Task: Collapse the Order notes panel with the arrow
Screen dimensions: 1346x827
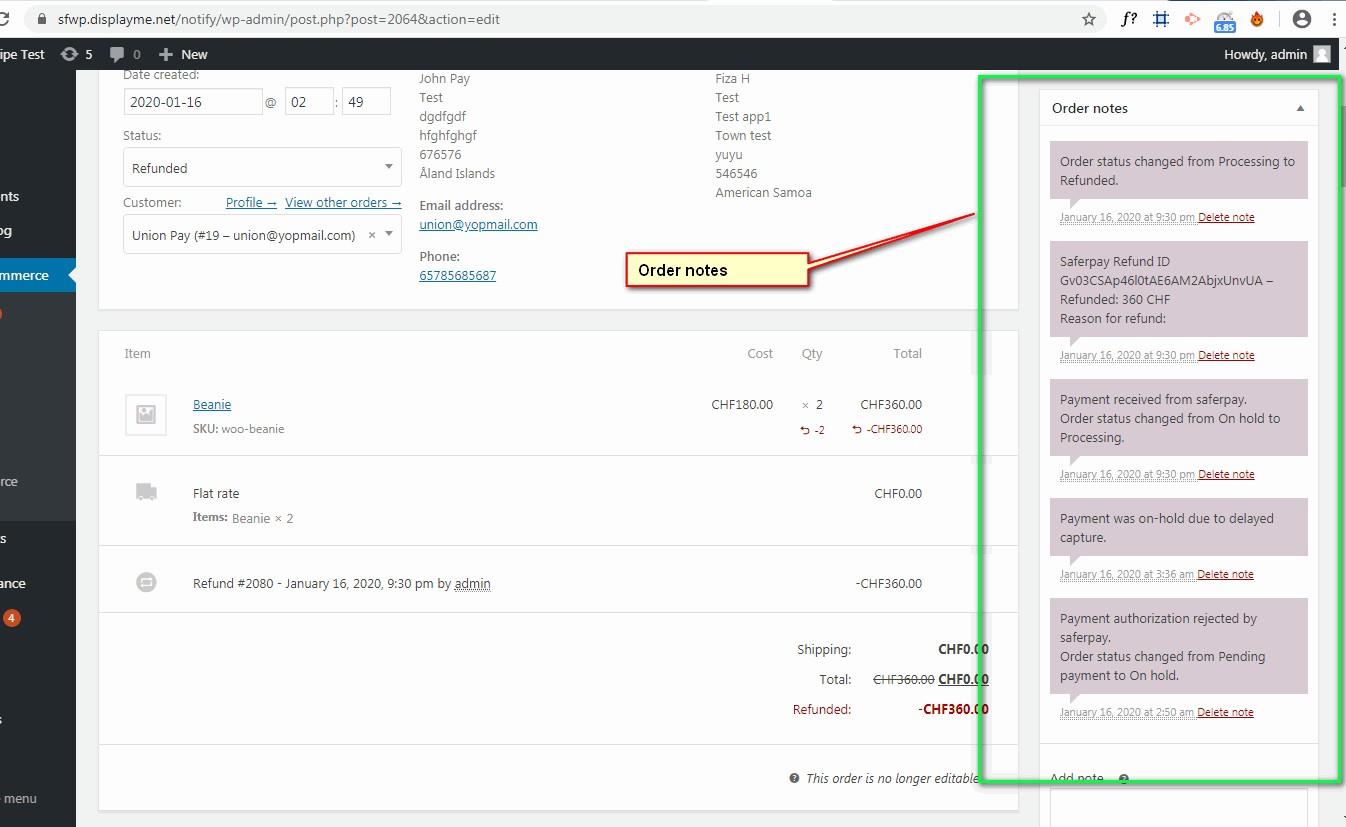Action: [x=1300, y=108]
